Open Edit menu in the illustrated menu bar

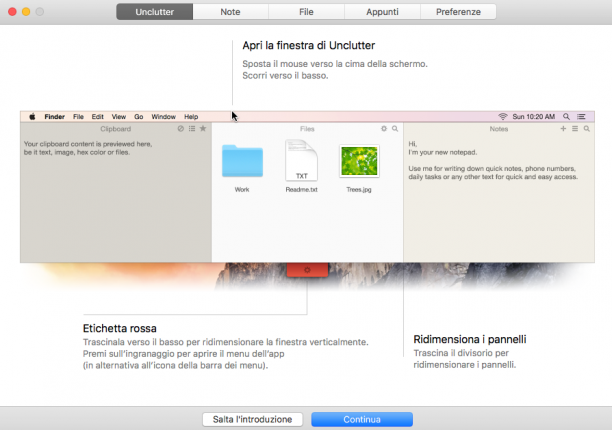98,117
